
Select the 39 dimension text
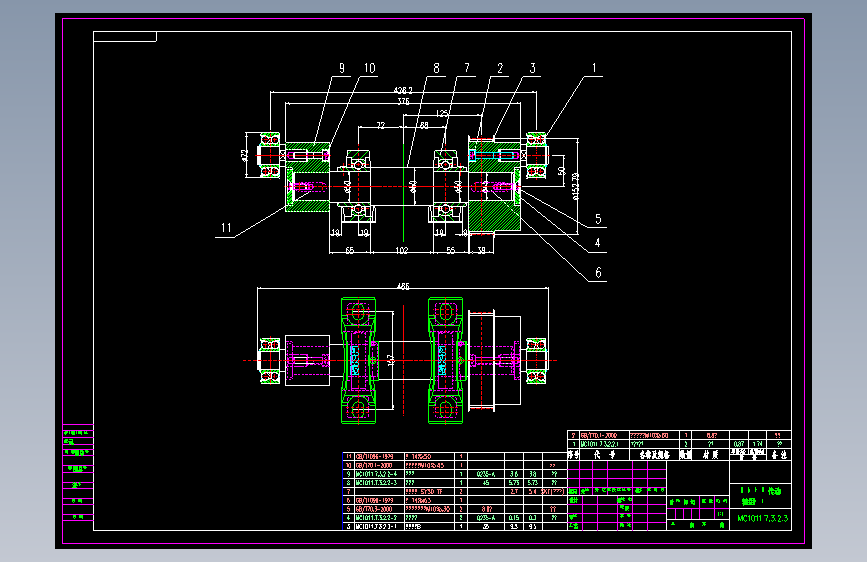tap(481, 251)
